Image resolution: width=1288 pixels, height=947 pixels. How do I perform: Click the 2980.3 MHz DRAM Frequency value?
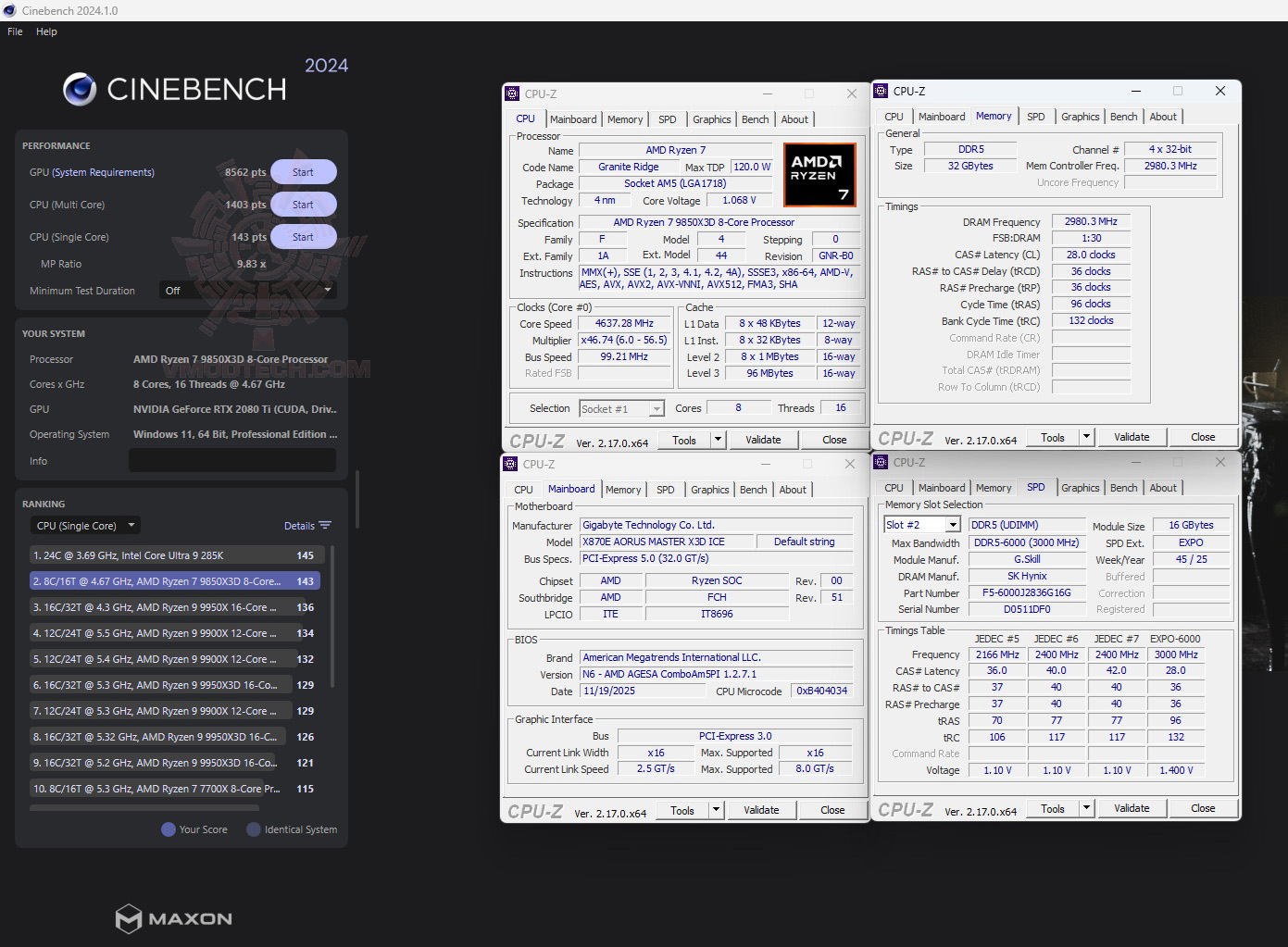(x=1091, y=222)
